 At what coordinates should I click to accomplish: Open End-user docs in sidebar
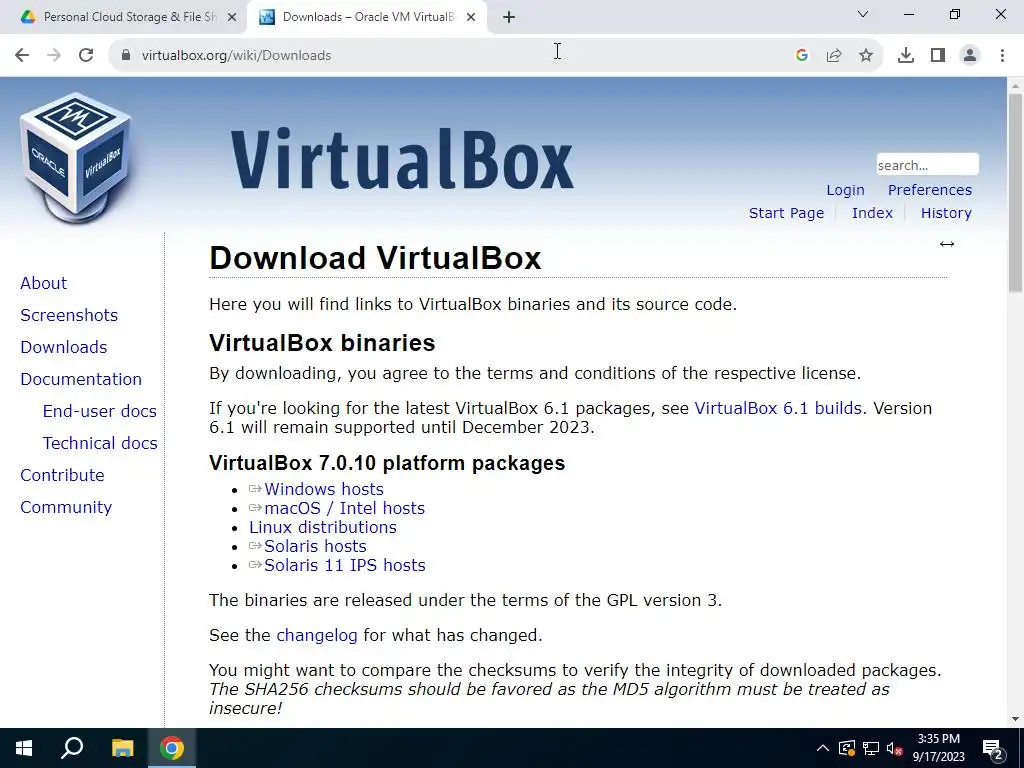click(x=99, y=411)
